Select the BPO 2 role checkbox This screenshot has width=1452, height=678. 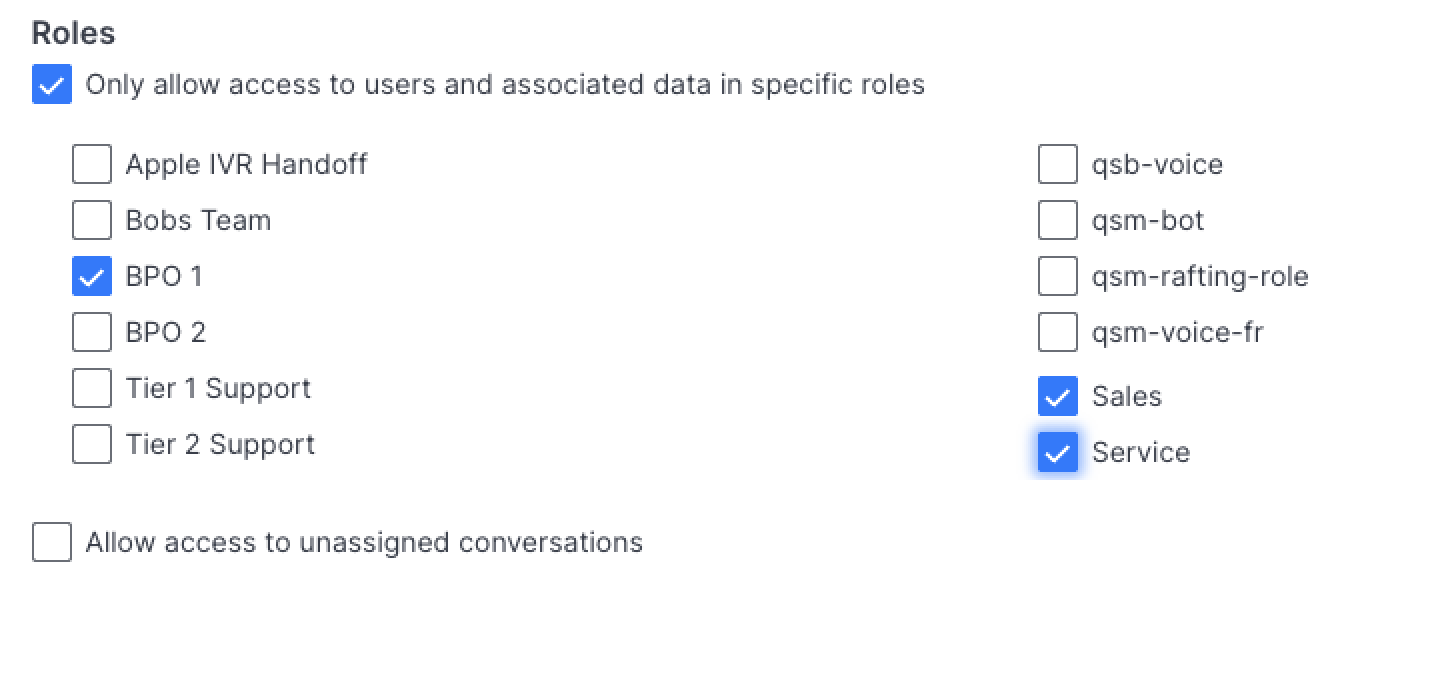92,332
